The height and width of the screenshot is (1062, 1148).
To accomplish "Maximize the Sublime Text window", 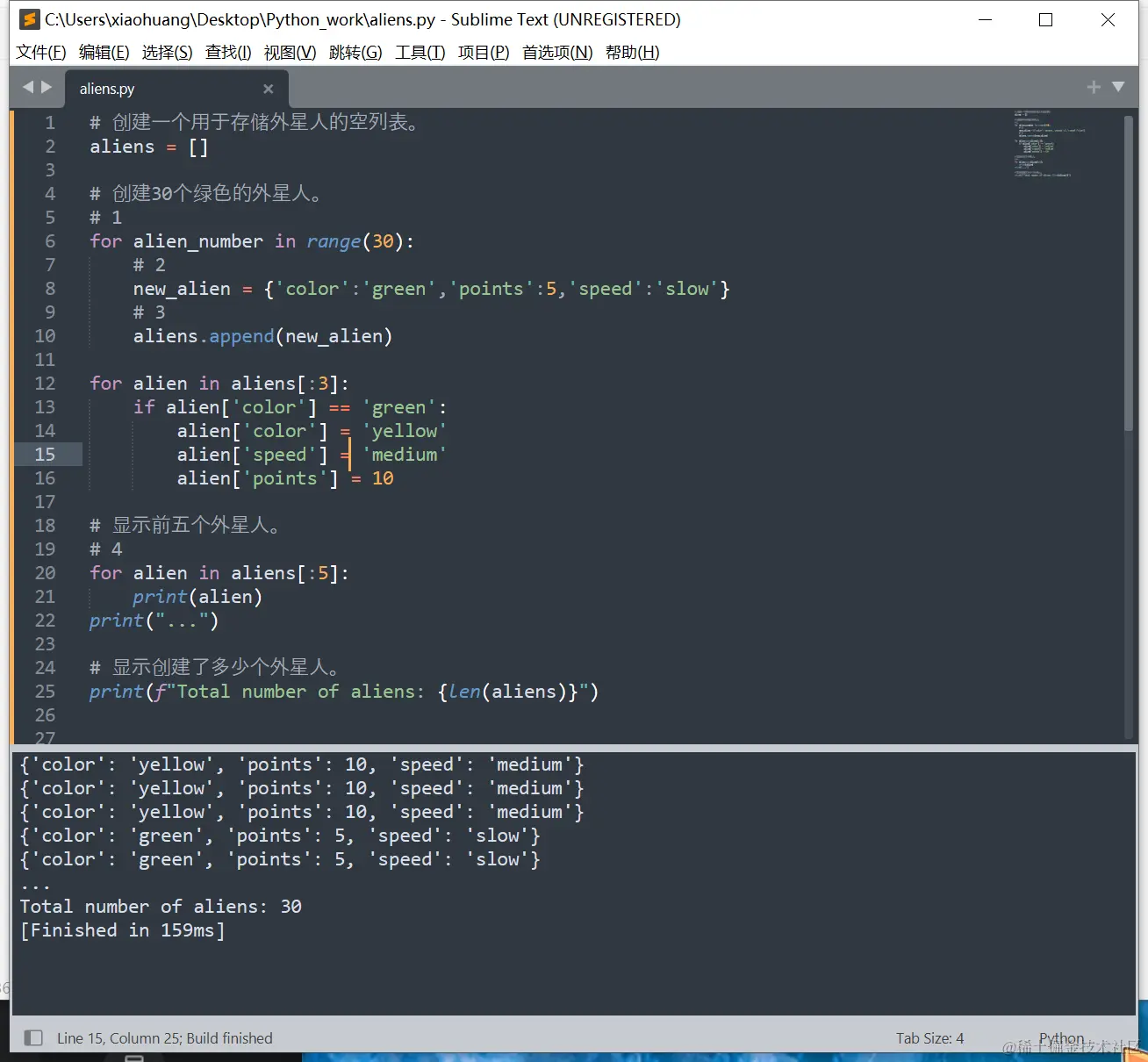I will point(1045,19).
